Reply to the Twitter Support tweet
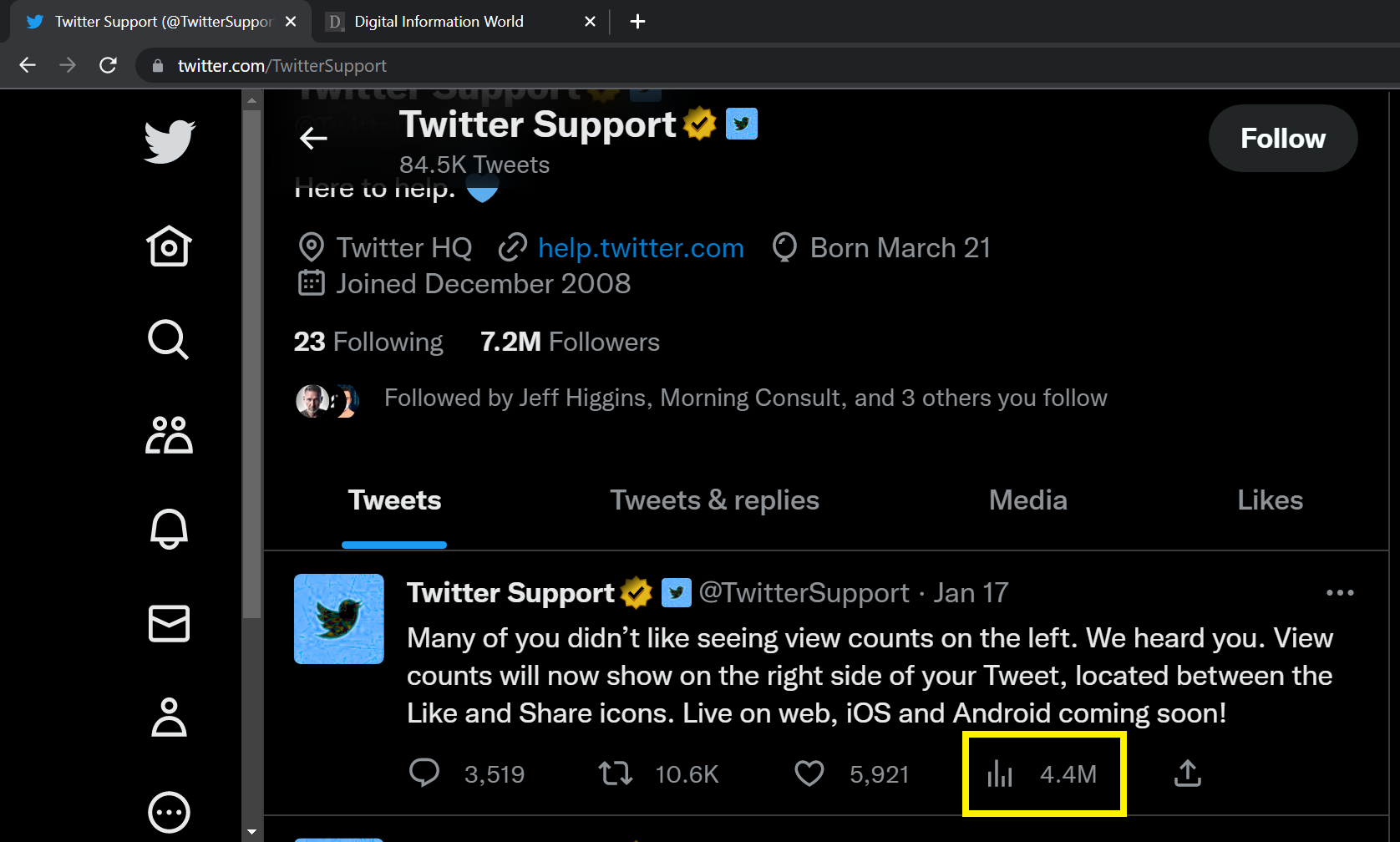Screen dimensions: 1400x842 424,774
